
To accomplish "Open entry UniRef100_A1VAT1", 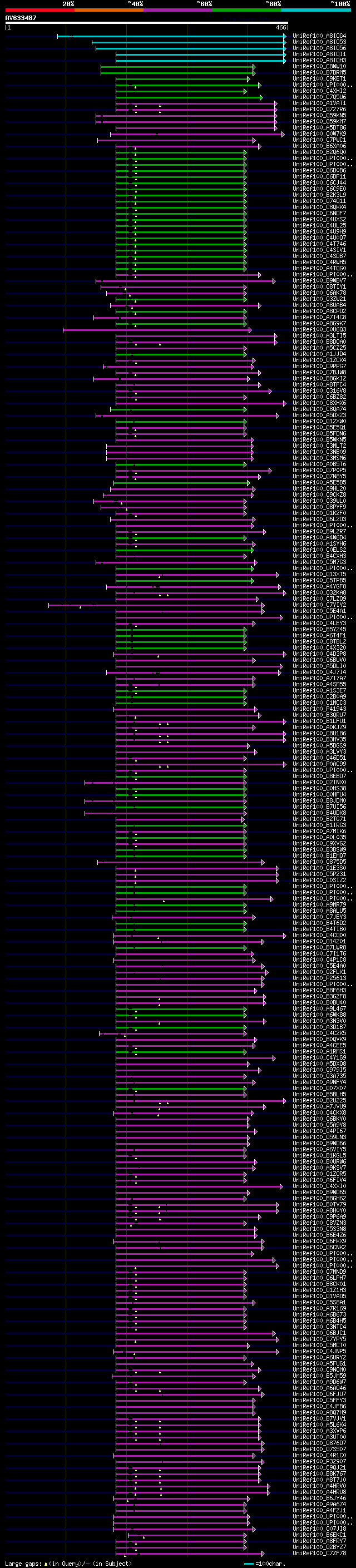I will [x=319, y=103].
